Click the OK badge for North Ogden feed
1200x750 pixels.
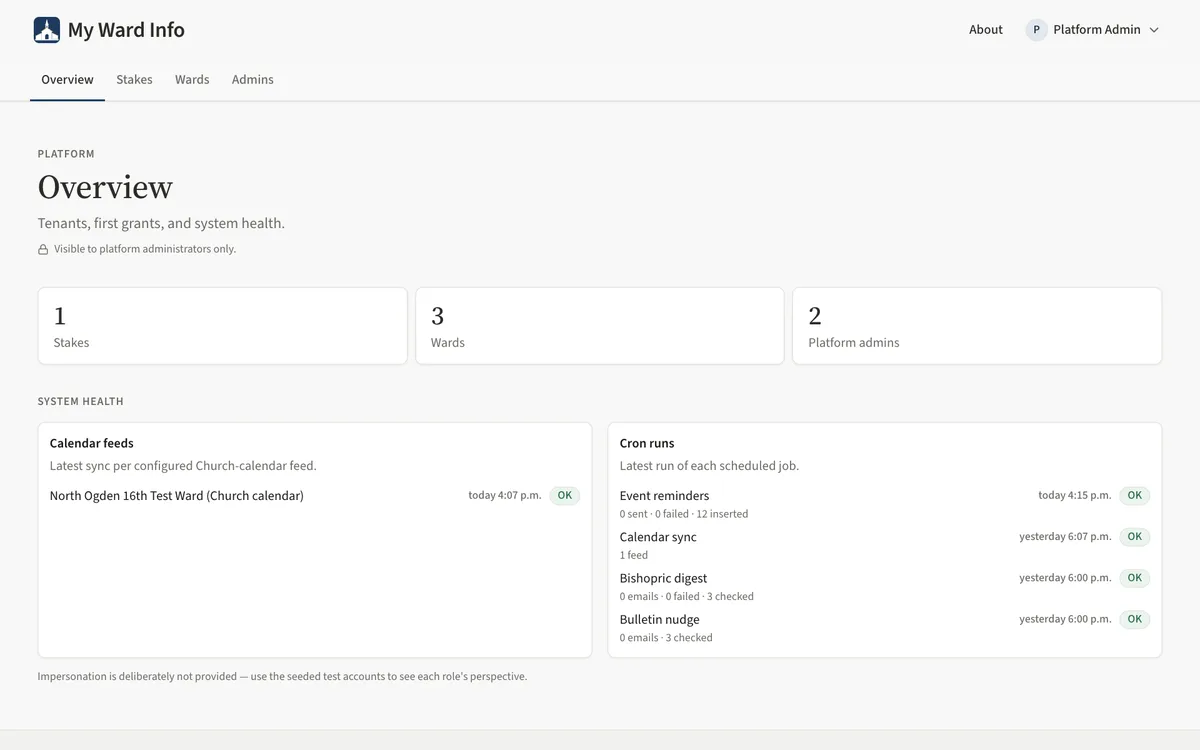coord(565,496)
